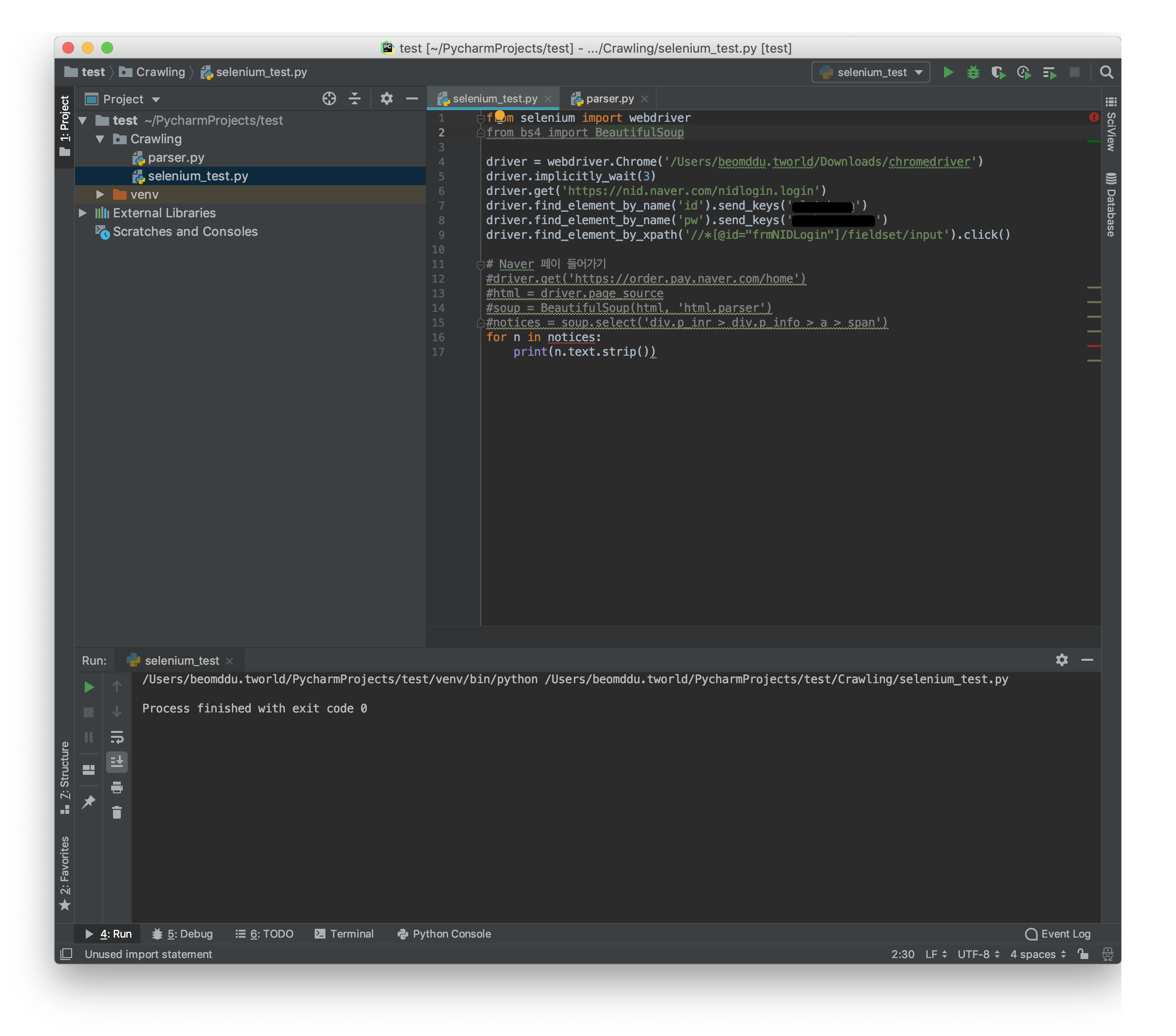Open Run panel settings gear
Image resolution: width=1176 pixels, height=1036 pixels.
1062,660
